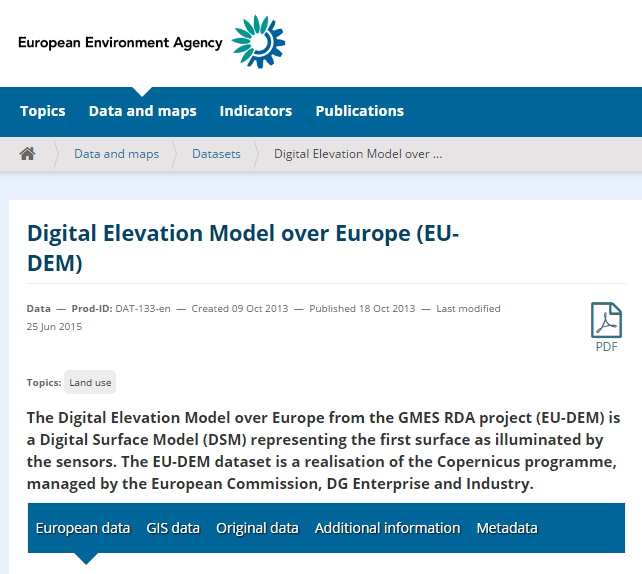Click the European Environment Agency logo
The image size is (642, 574).
pyautogui.click(x=258, y=42)
